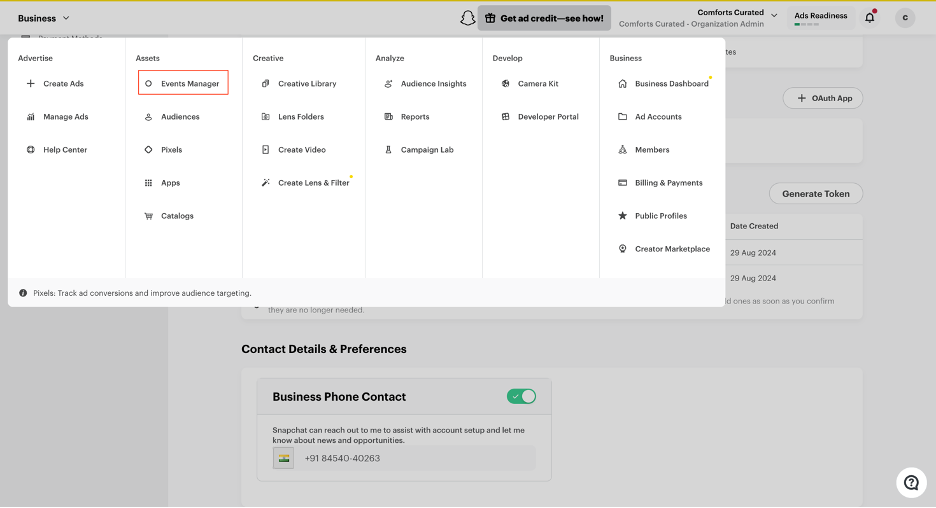
Task: Open the notifications bell
Action: tap(870, 17)
